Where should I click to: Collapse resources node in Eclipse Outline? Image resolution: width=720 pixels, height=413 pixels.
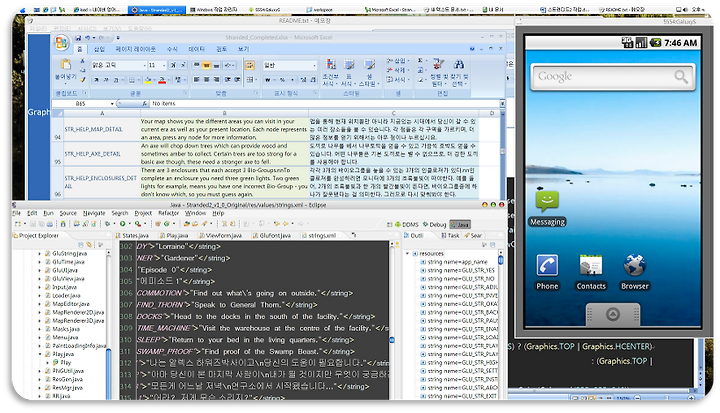[x=407, y=254]
